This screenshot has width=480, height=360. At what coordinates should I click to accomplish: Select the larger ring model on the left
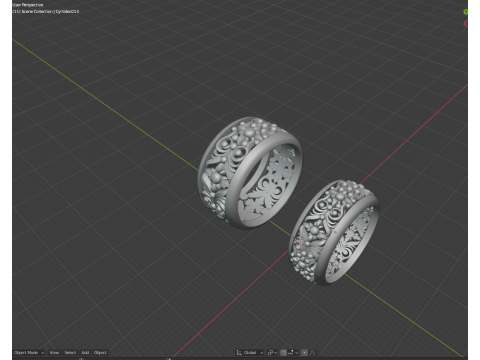249,173
